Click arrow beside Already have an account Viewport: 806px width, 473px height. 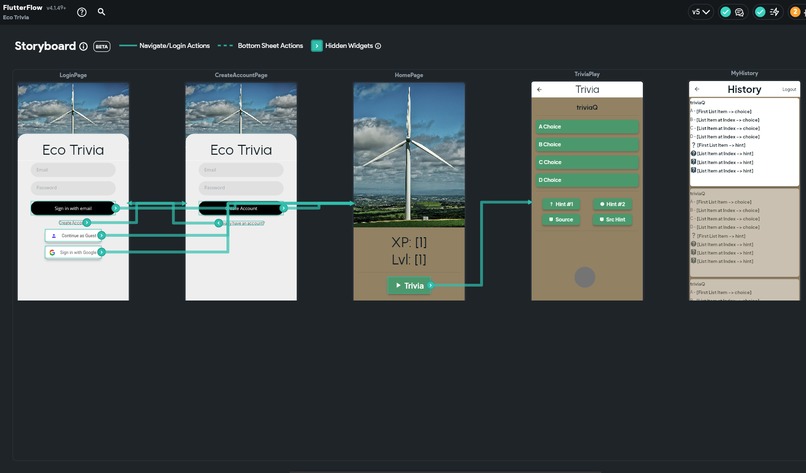point(218,223)
